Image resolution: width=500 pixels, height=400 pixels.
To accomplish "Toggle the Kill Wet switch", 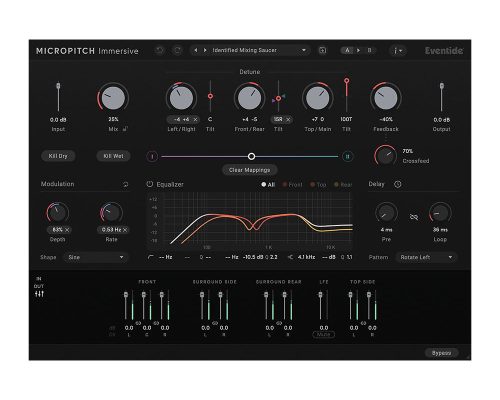I will 113,156.
